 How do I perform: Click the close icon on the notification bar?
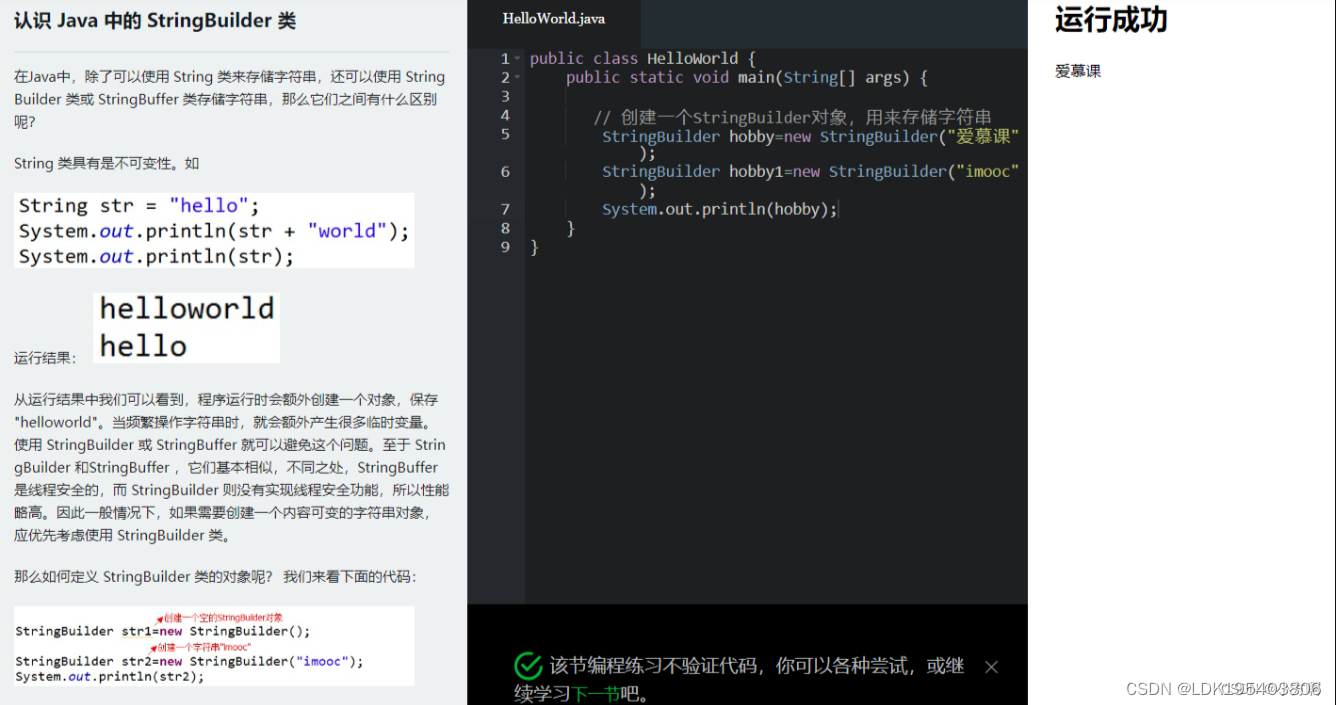(x=991, y=666)
